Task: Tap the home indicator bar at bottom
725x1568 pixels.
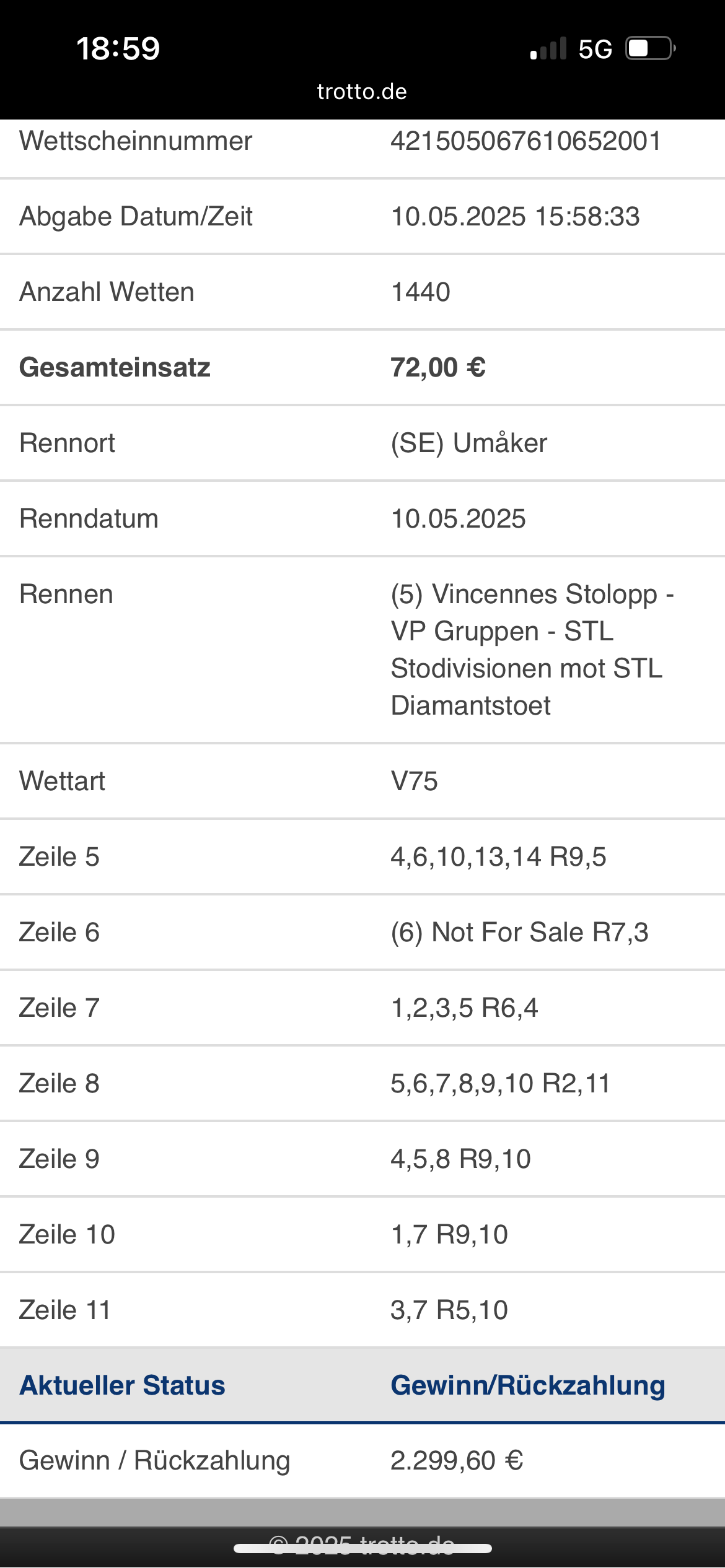Action: click(x=362, y=1549)
